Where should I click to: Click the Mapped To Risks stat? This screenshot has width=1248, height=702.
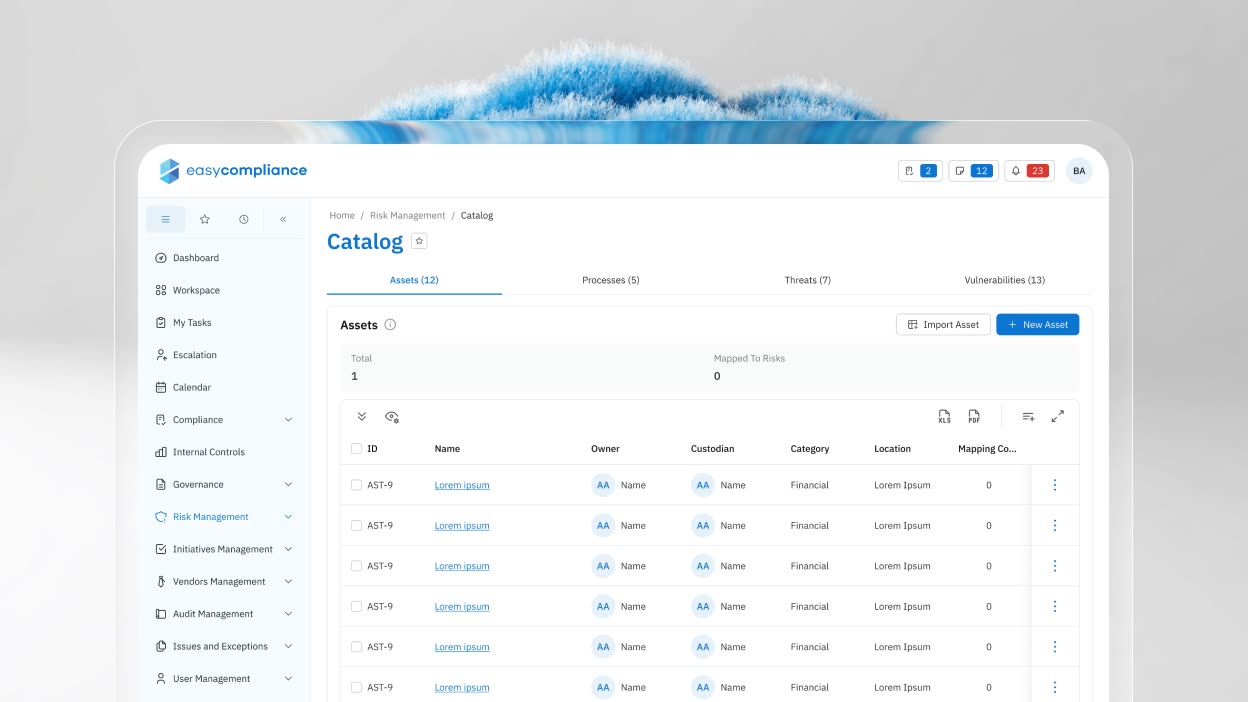pyautogui.click(x=749, y=367)
